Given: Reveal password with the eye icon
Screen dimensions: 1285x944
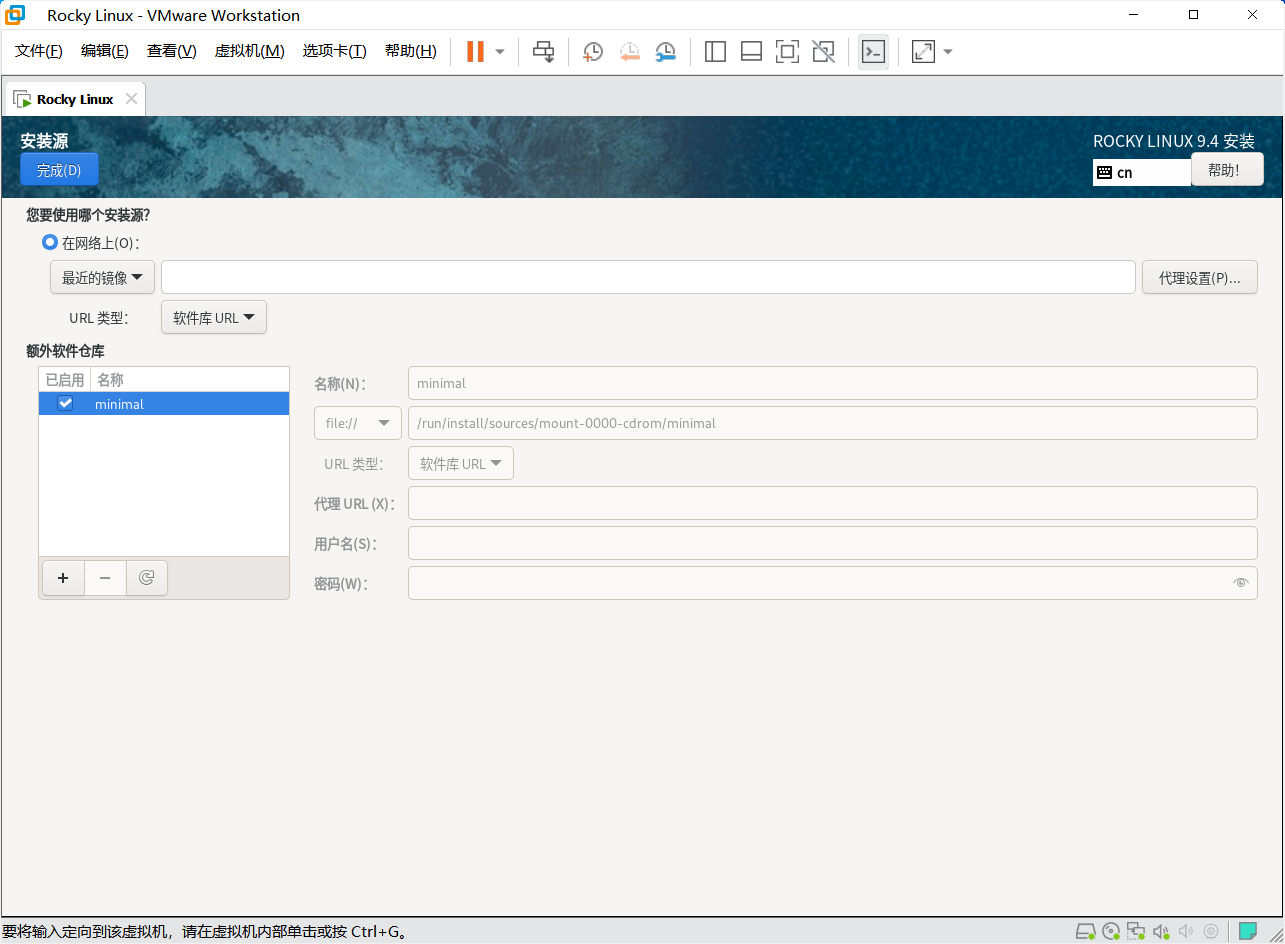Looking at the screenshot, I should 1241,583.
